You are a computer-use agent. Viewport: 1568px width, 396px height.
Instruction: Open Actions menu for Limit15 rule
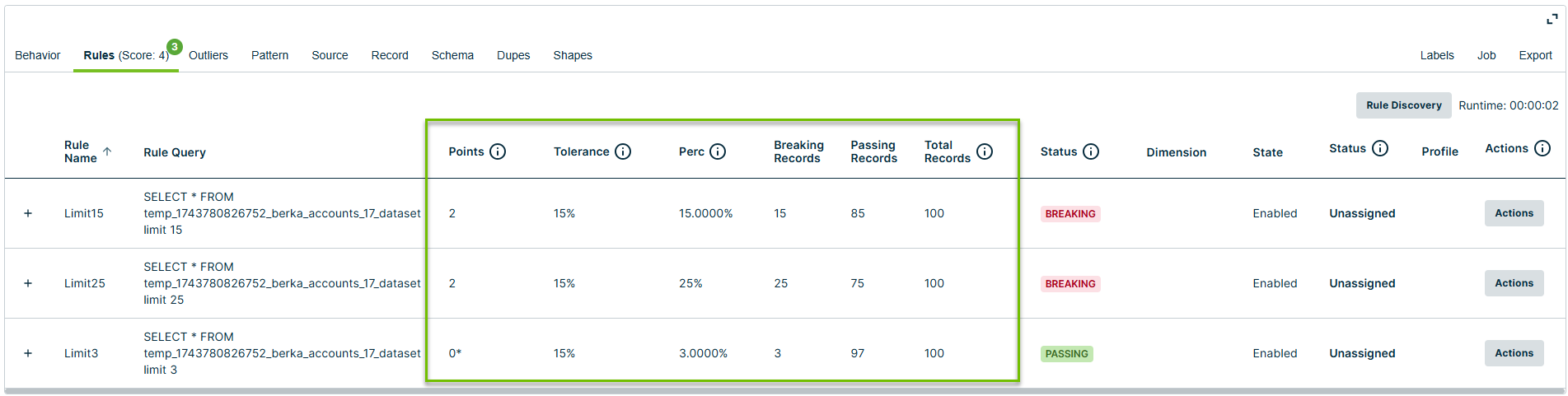[x=1514, y=213]
